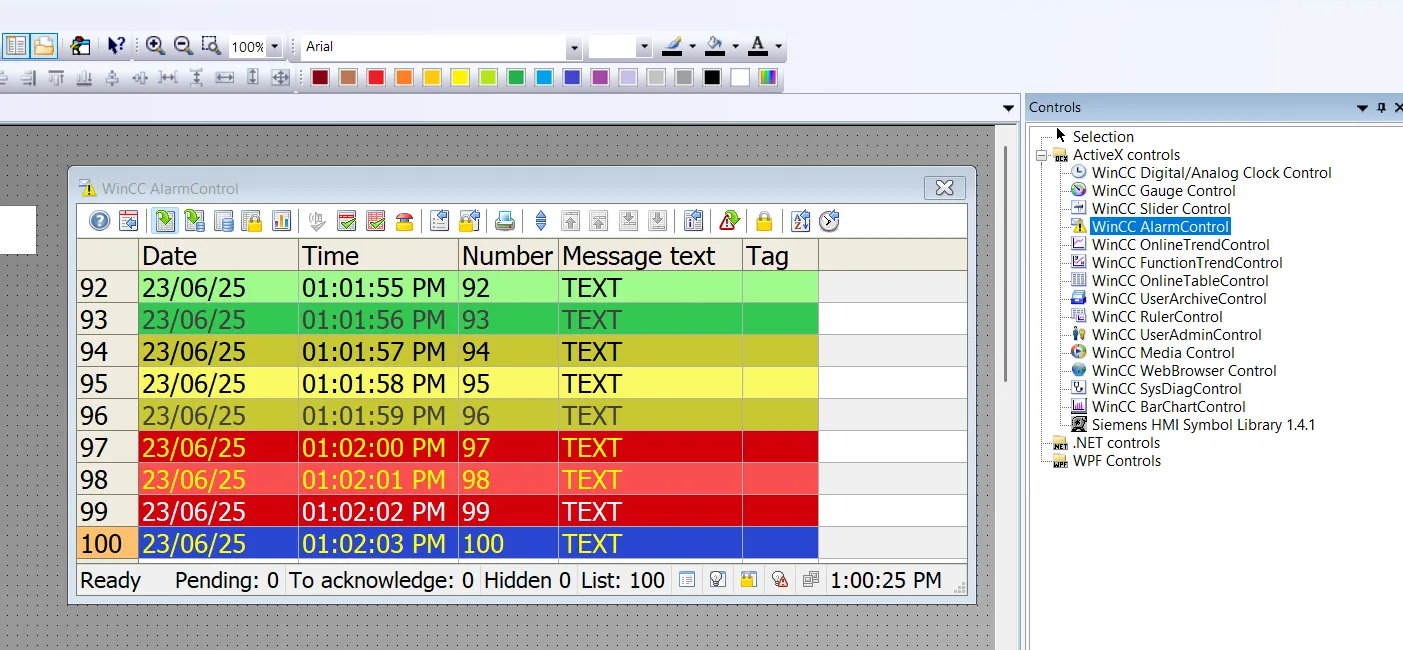
Task: Jump to the first message icon
Action: pyautogui.click(x=570, y=221)
